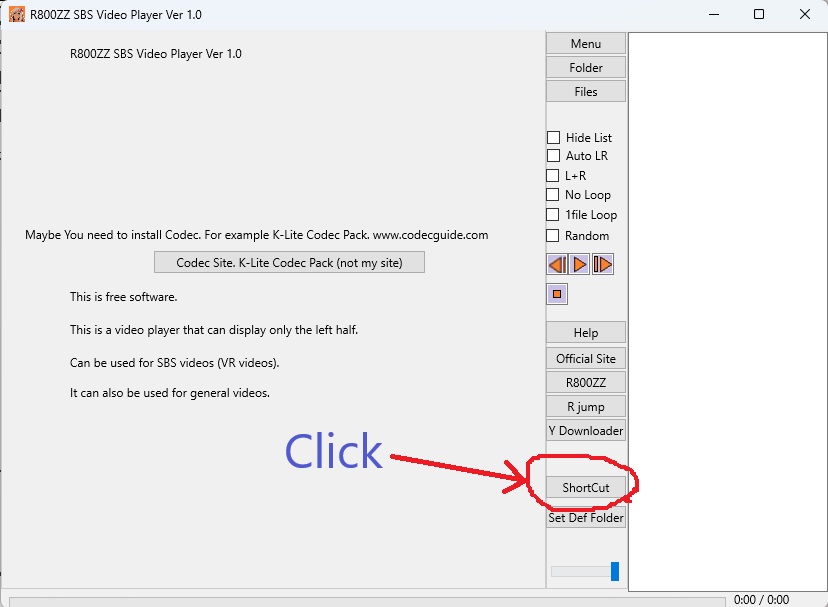Click the app icon in title bar

pos(17,14)
